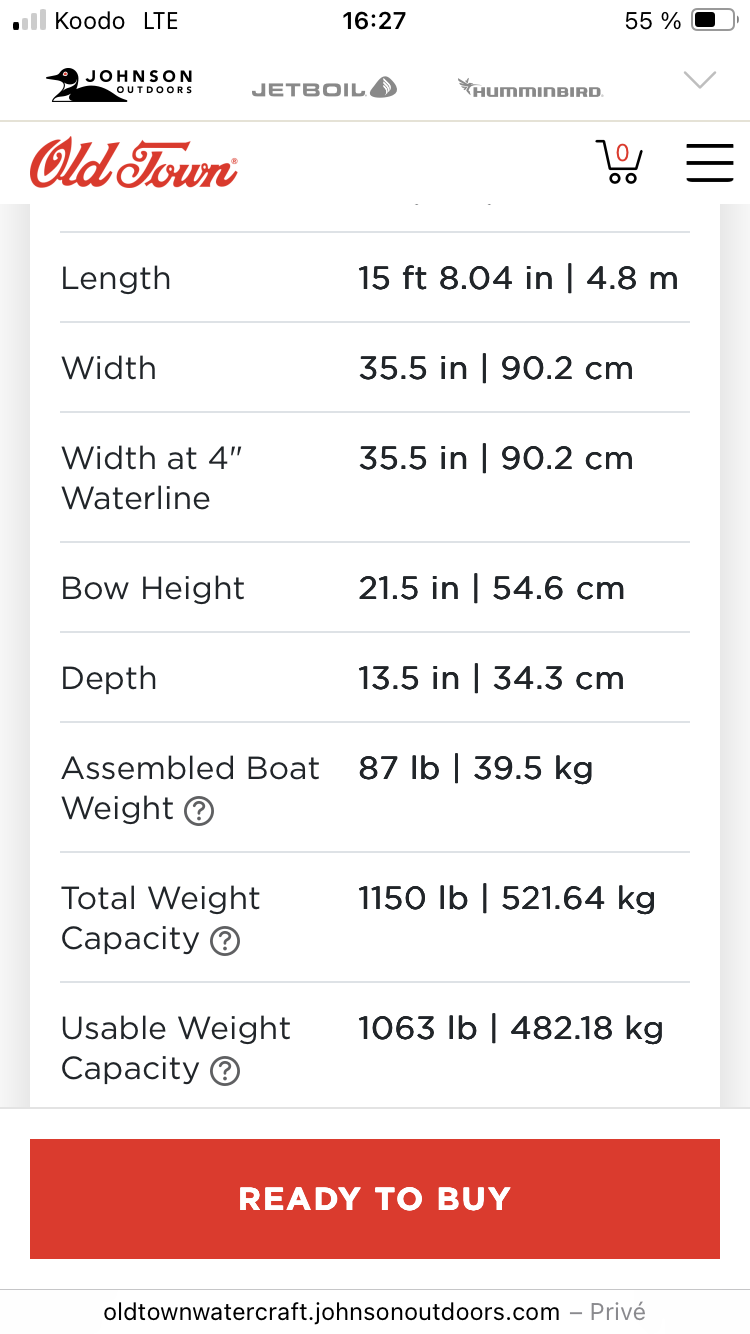Viewport: 750px width, 1334px height.
Task: Tap the battery indicator in status bar
Action: click(714, 21)
